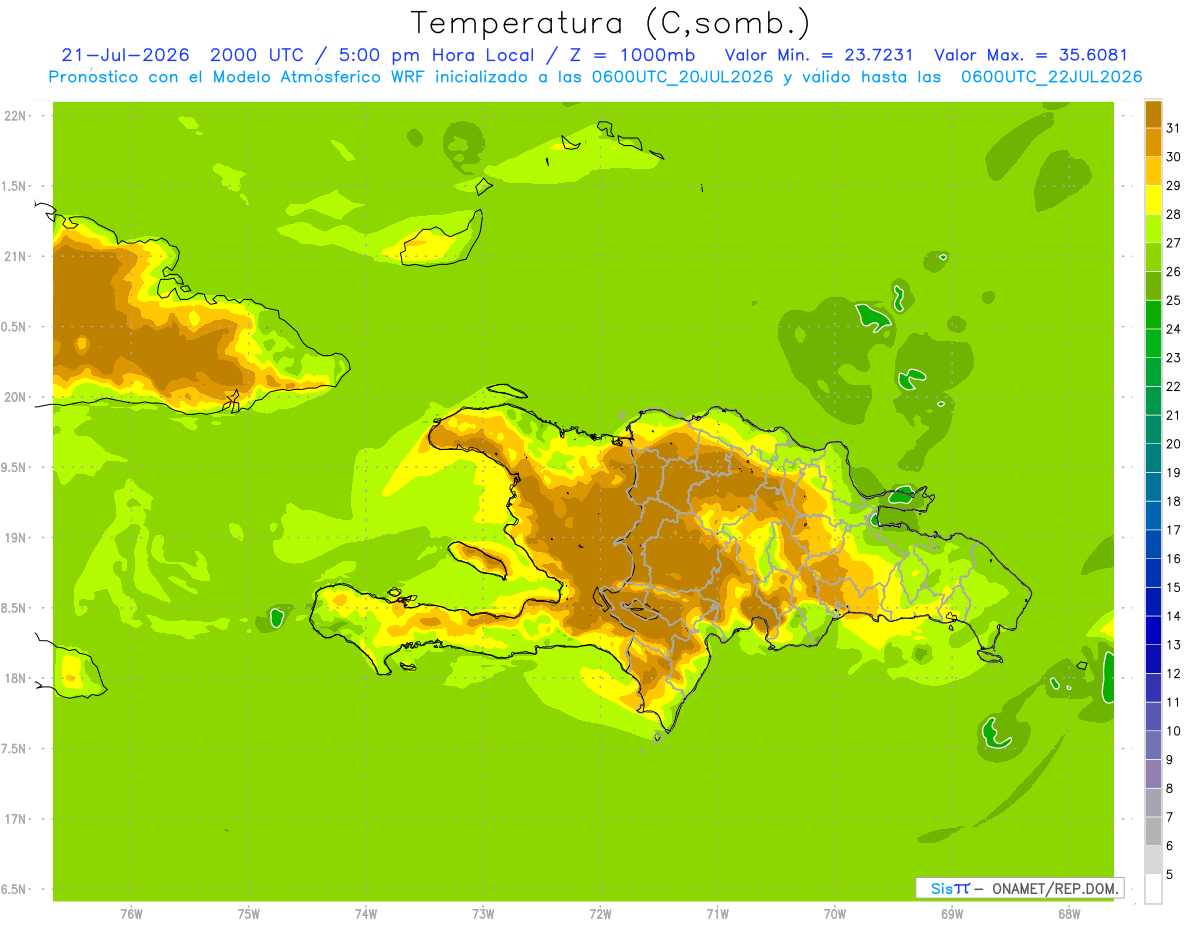Click the colorbar label "30"

pyautogui.click(x=1173, y=157)
